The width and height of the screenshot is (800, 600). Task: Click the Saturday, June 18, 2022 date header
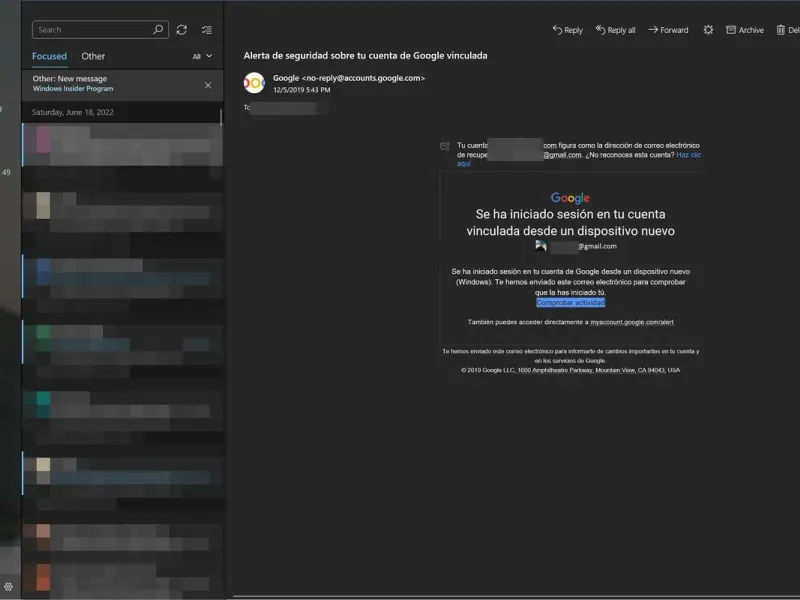click(x=73, y=112)
